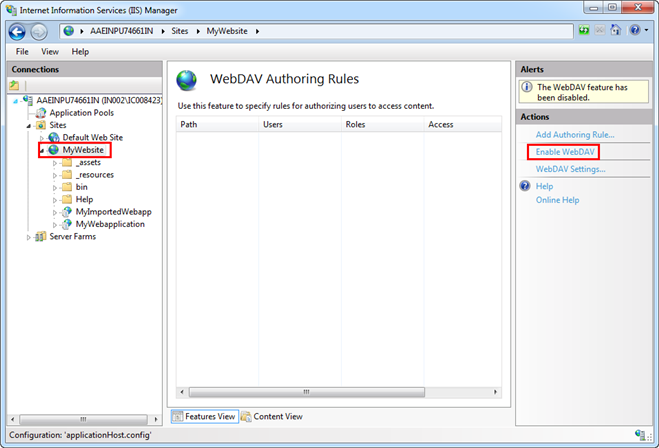Click the Enable WebDAV action link
The image size is (659, 448).
(x=565, y=152)
